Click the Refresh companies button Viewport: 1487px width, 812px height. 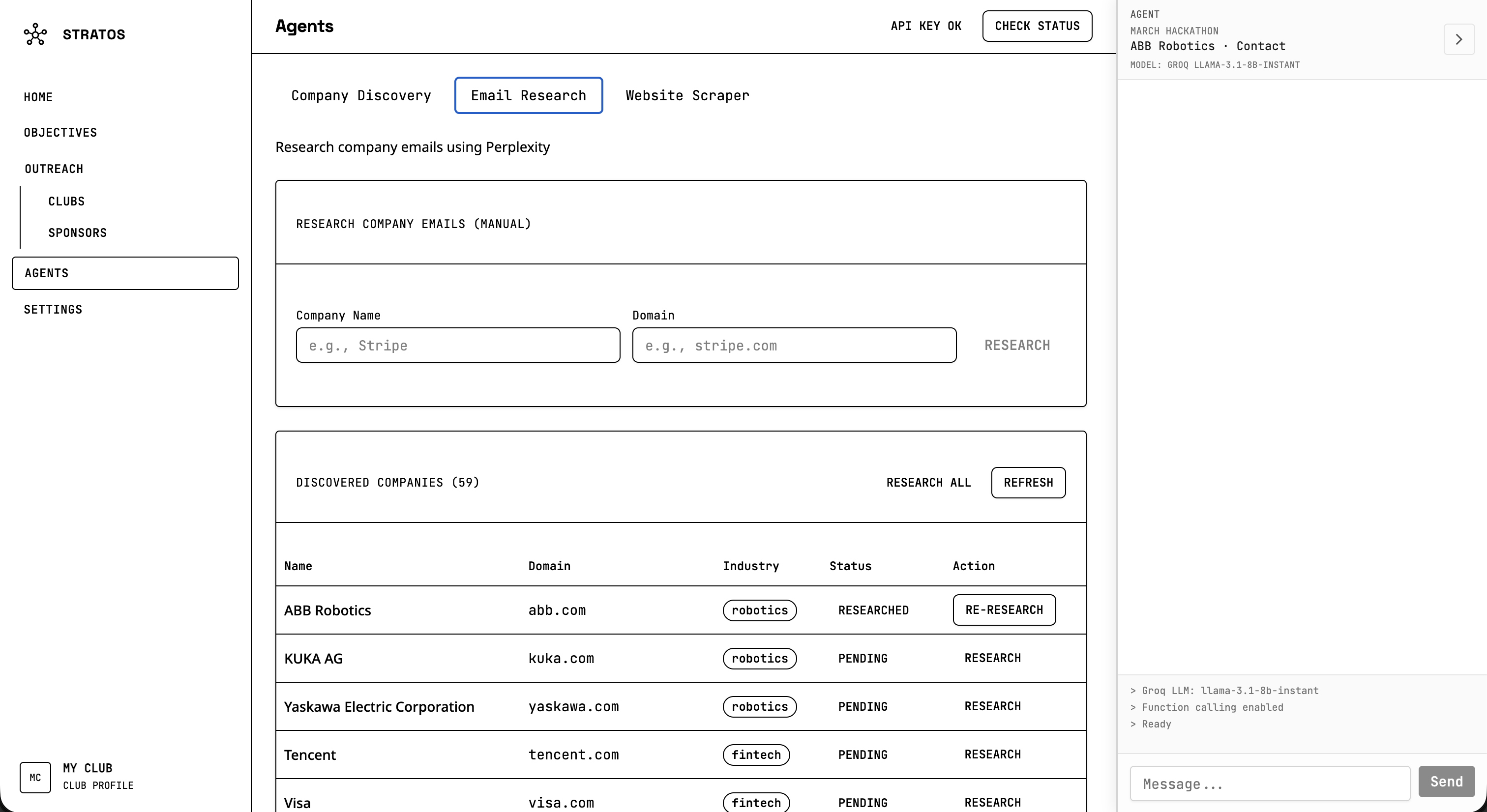click(x=1028, y=483)
